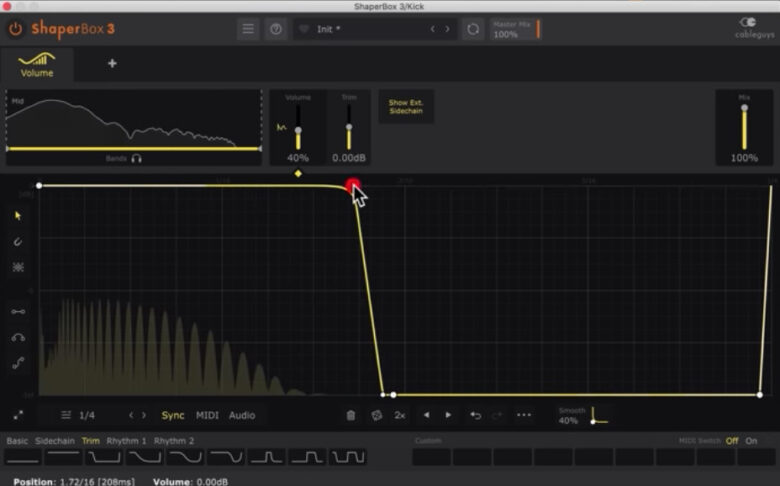Image resolution: width=780 pixels, height=486 pixels.
Task: Open the three-dots more options menu
Action: [x=524, y=415]
